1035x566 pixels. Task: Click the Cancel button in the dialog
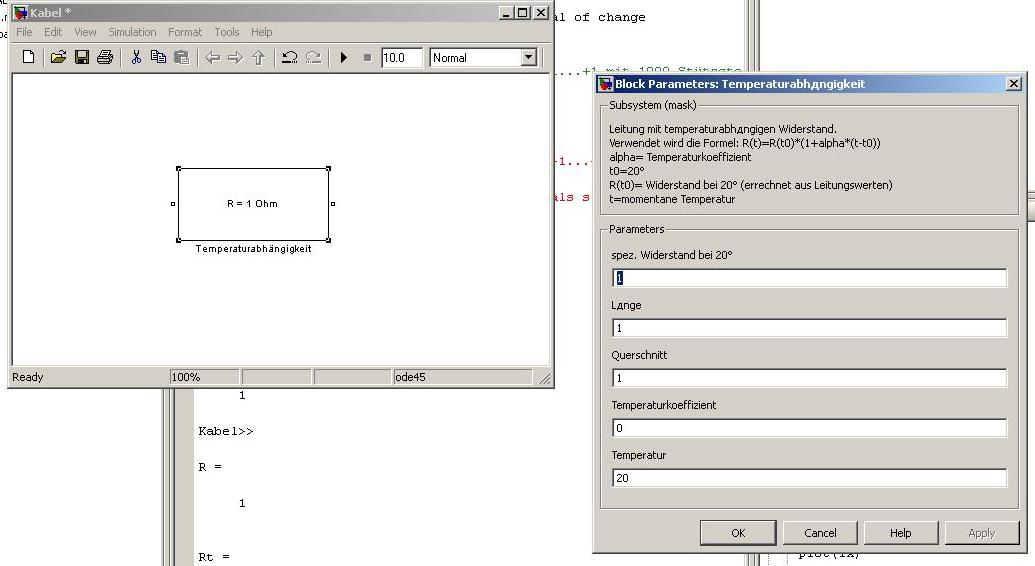coord(820,533)
